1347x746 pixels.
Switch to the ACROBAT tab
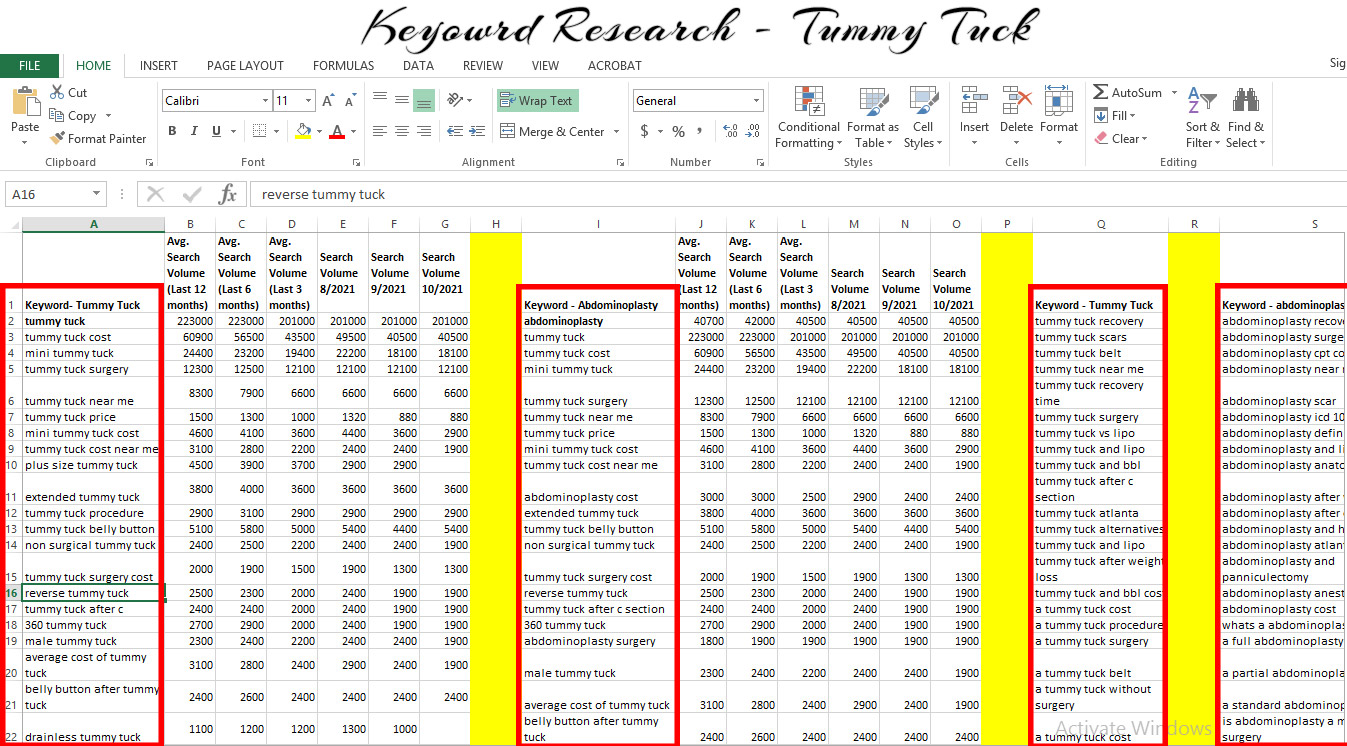click(x=615, y=66)
